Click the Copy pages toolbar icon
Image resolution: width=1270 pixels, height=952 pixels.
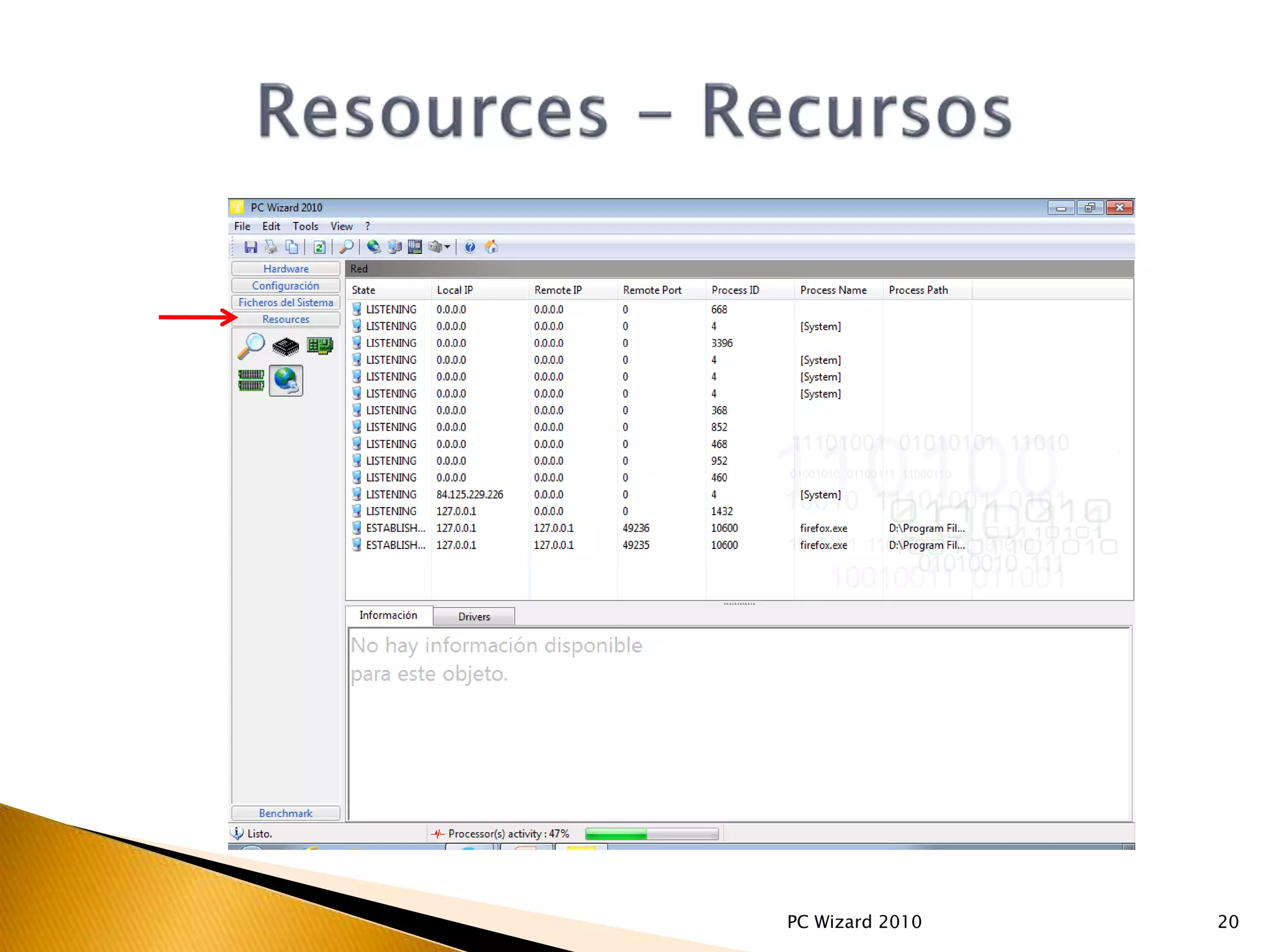point(291,247)
